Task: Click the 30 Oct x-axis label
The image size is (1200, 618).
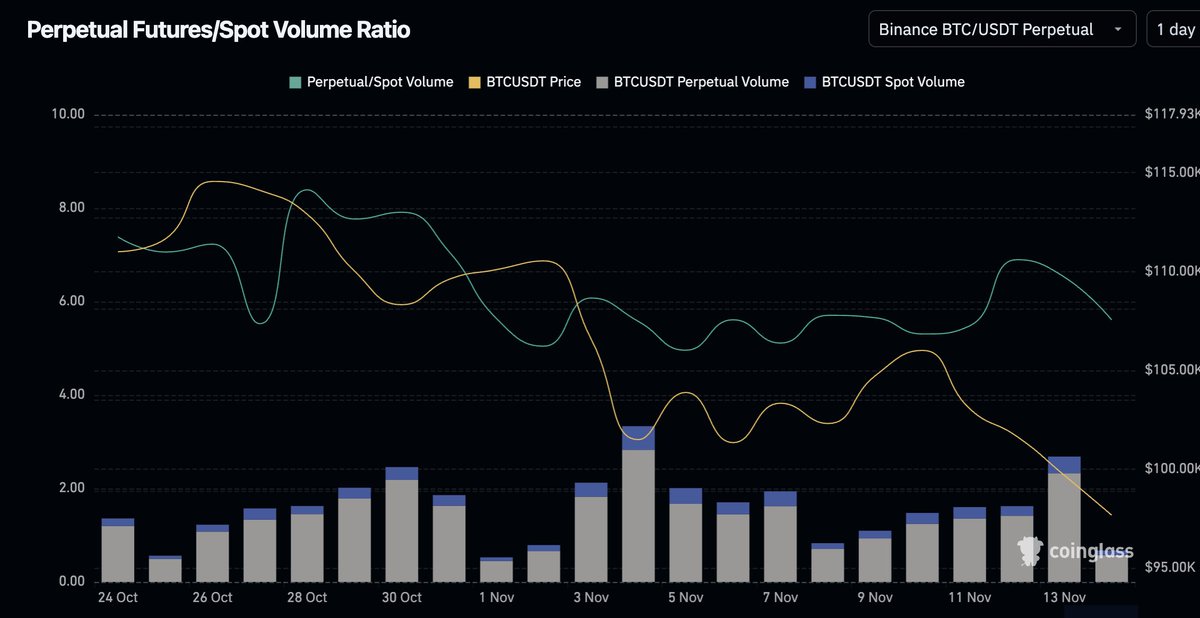Action: pyautogui.click(x=402, y=598)
